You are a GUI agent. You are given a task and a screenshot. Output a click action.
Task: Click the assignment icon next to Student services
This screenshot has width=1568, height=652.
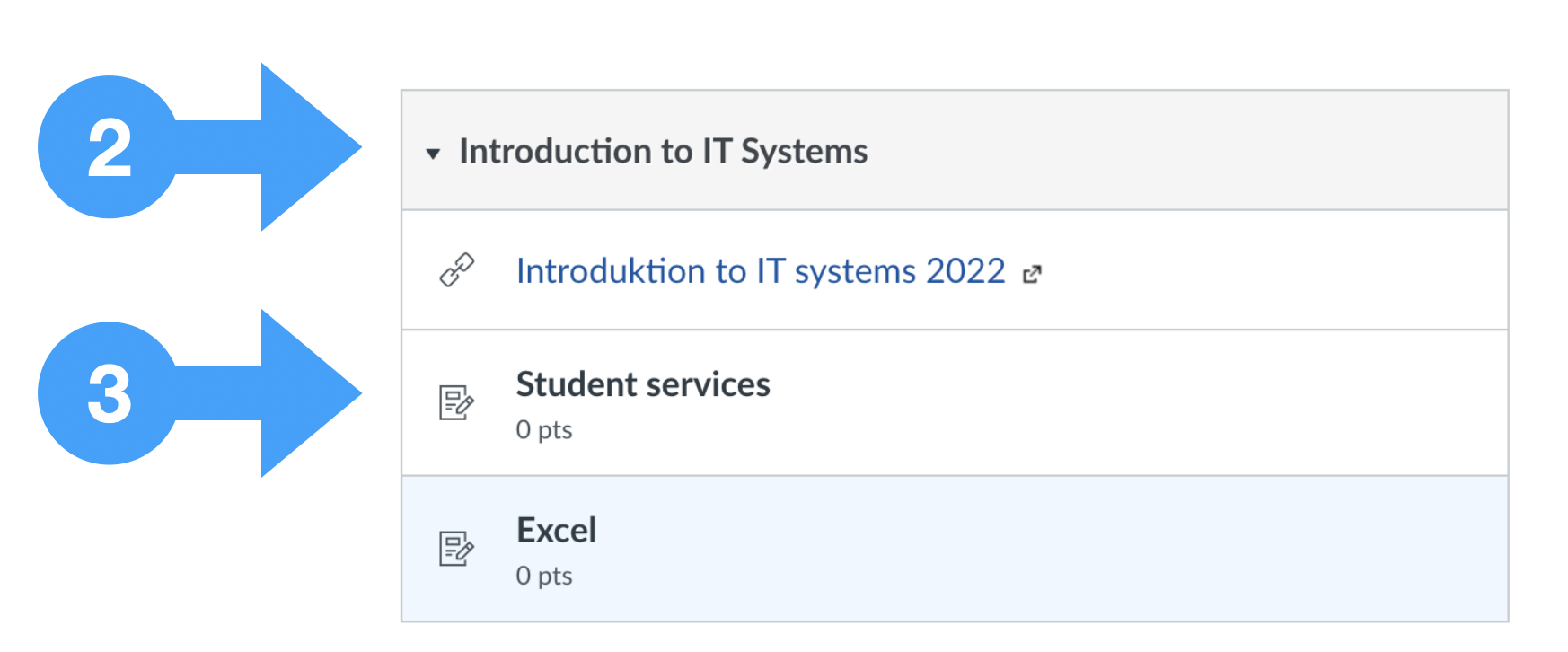456,402
